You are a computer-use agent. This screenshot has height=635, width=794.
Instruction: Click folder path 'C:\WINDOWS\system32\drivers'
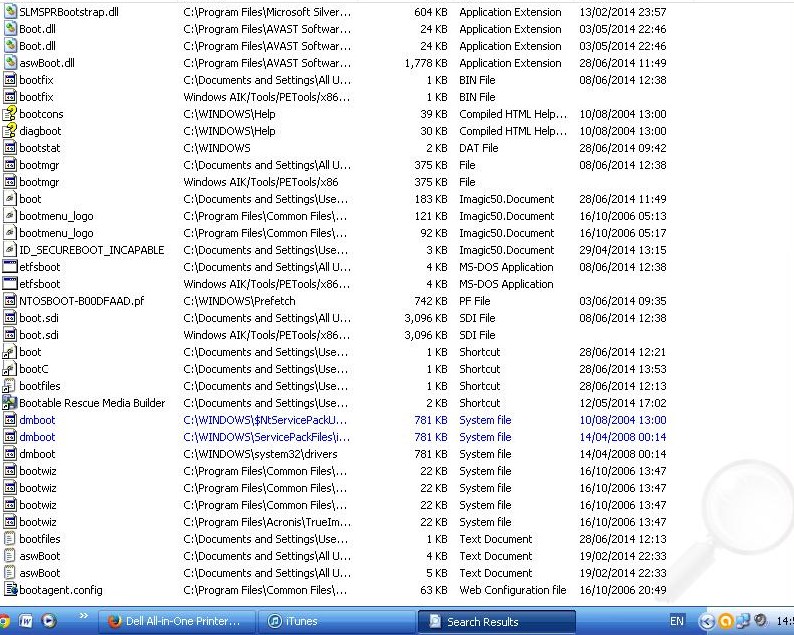click(260, 454)
